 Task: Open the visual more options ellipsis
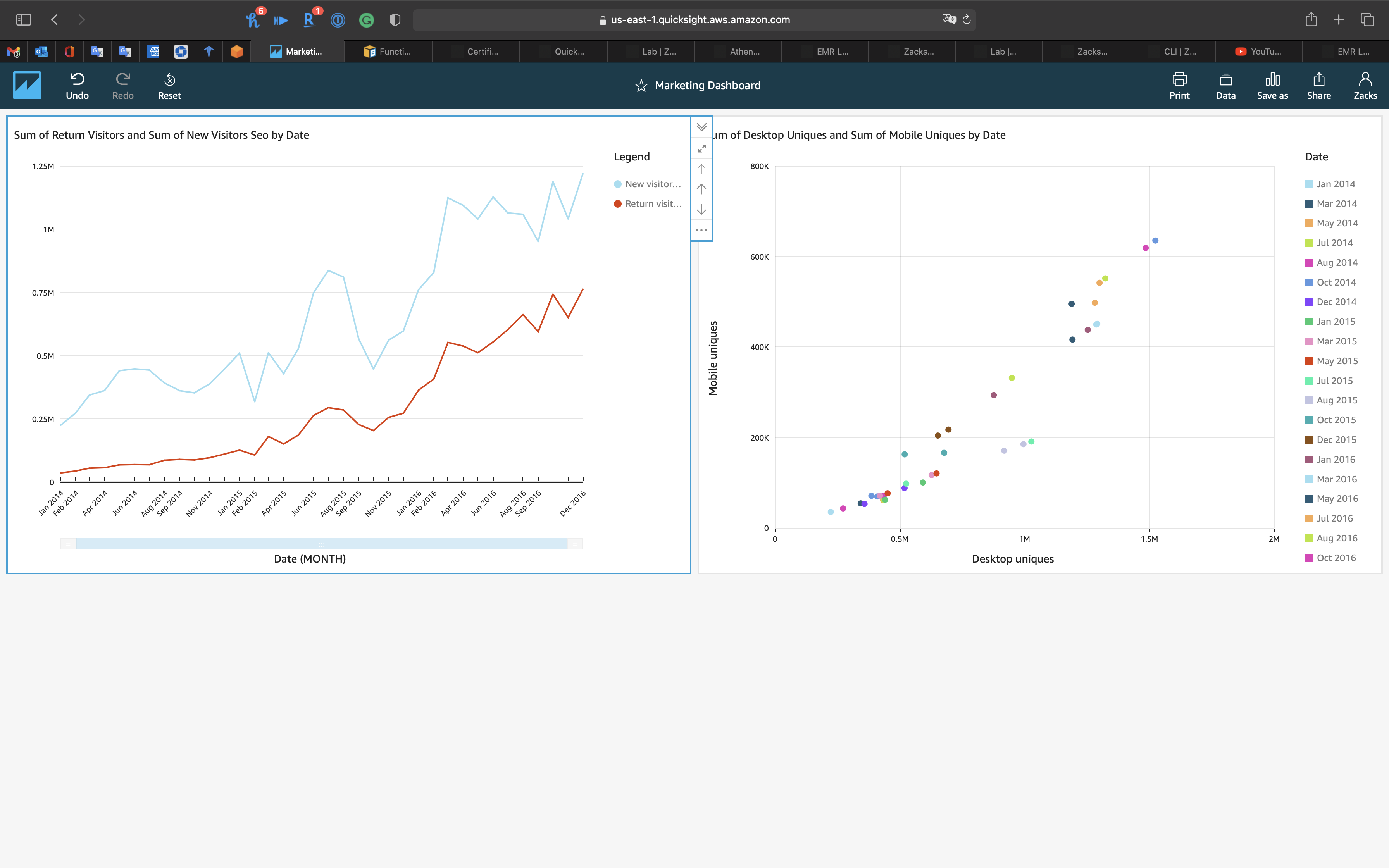pos(701,230)
